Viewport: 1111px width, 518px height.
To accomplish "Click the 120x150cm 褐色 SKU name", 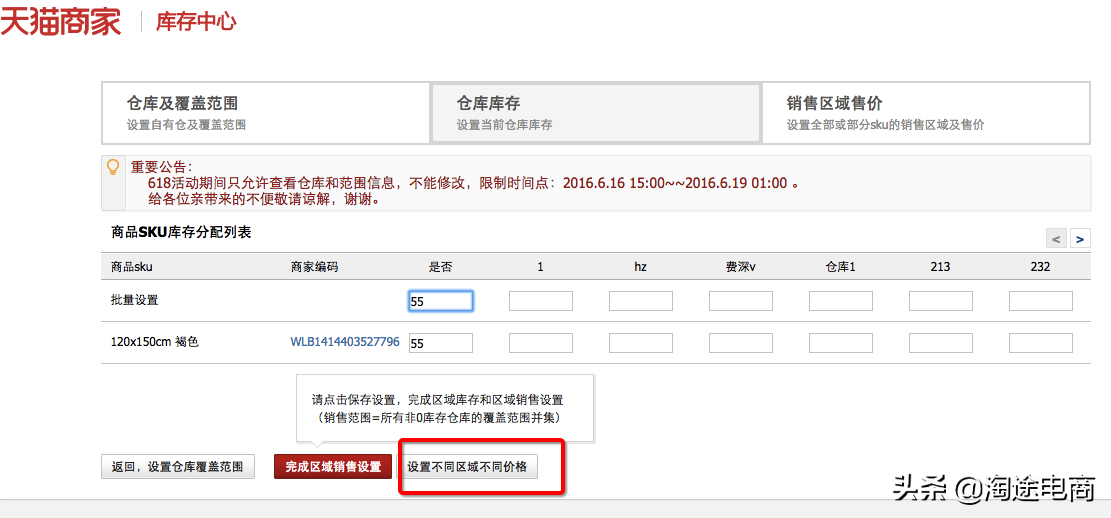I will point(154,342).
